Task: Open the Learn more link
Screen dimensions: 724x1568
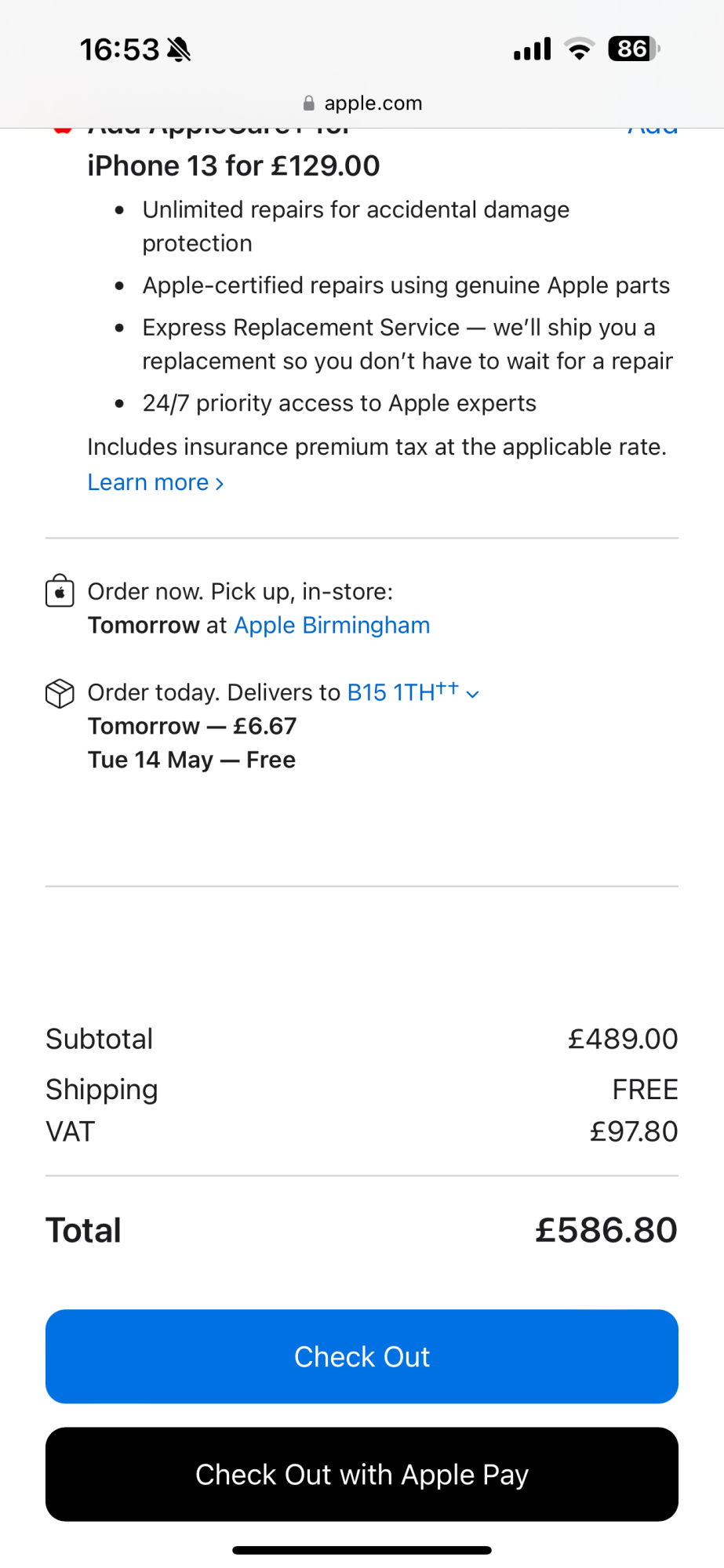Action: pyautogui.click(x=149, y=483)
